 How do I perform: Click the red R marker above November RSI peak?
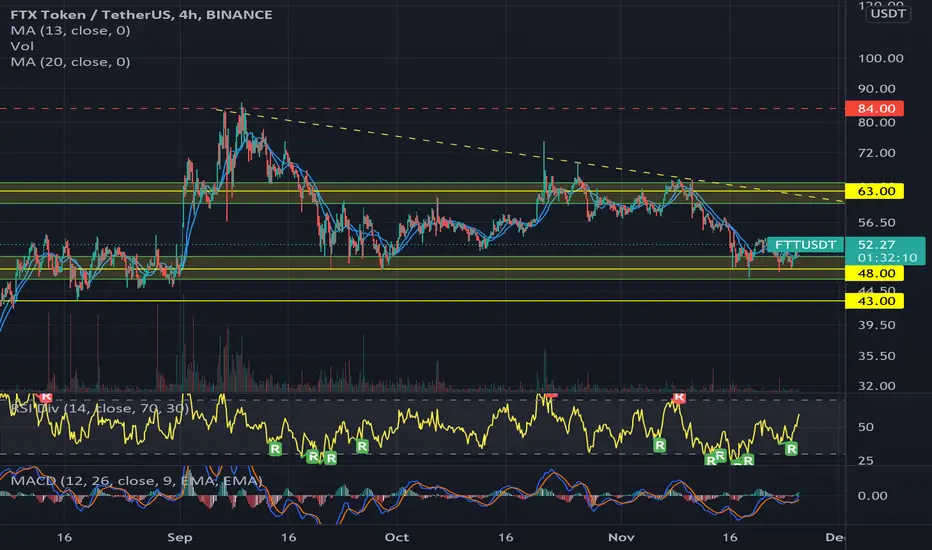click(679, 397)
